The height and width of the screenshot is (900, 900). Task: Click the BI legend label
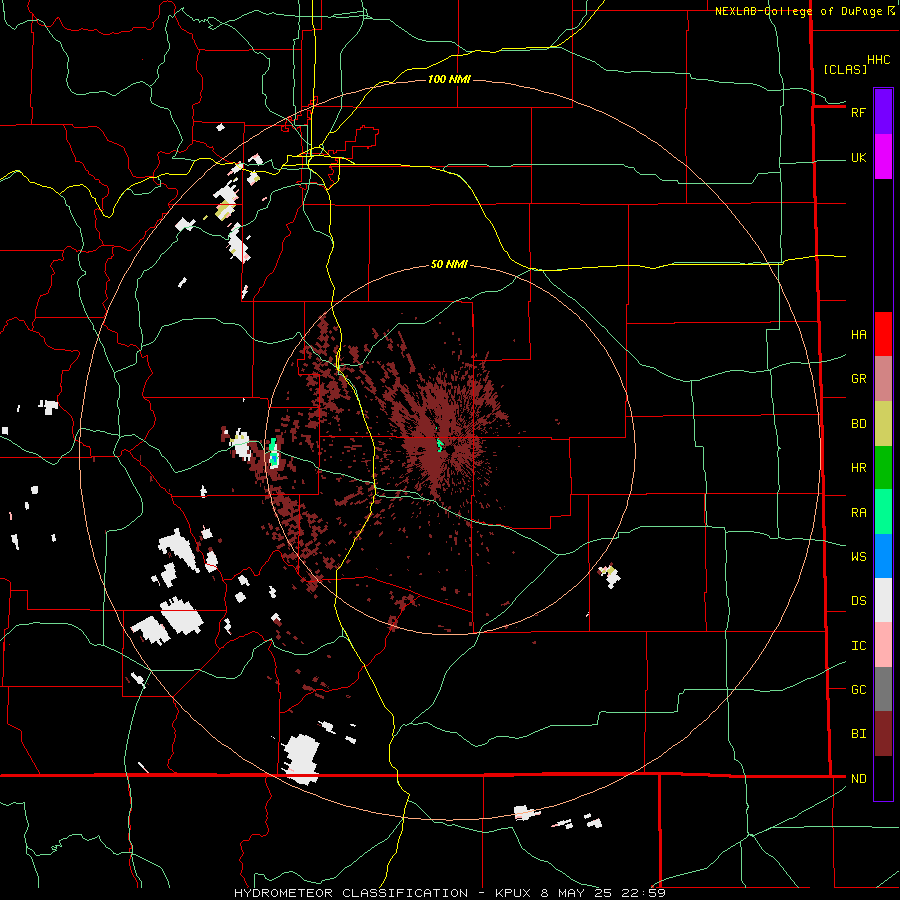click(x=858, y=734)
